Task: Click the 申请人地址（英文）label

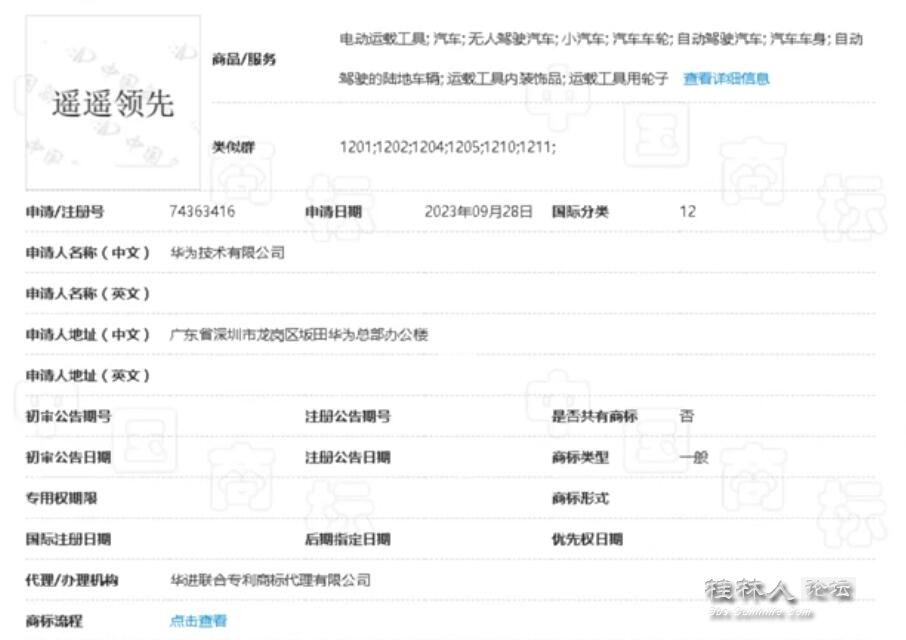Action: (x=88, y=375)
